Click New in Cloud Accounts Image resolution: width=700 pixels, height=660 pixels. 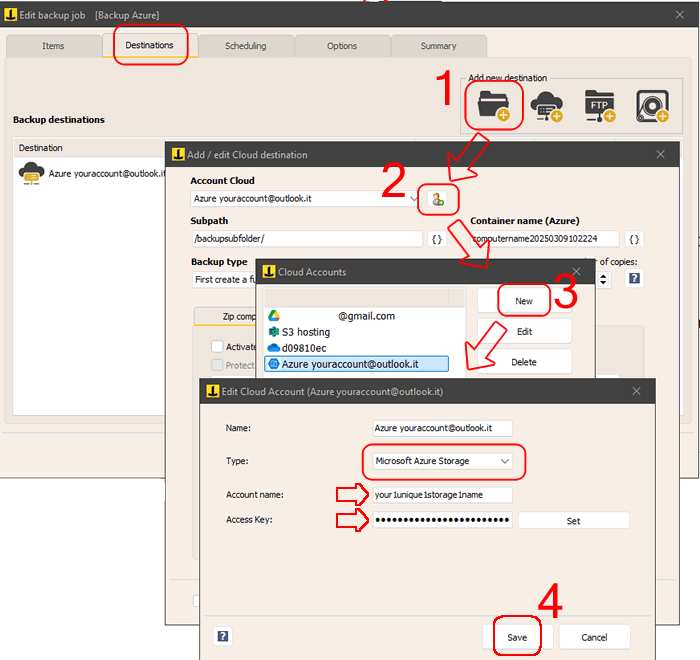point(524,301)
